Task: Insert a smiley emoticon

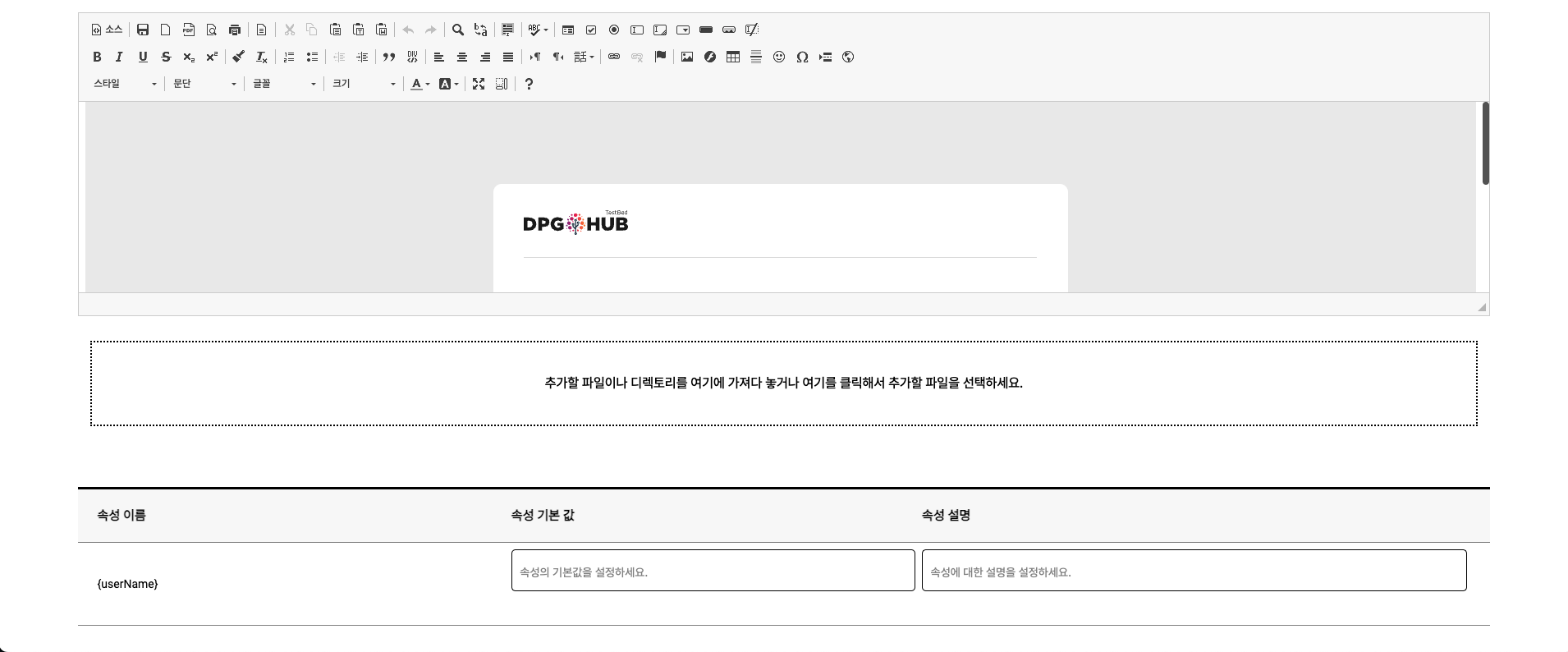Action: (x=779, y=57)
